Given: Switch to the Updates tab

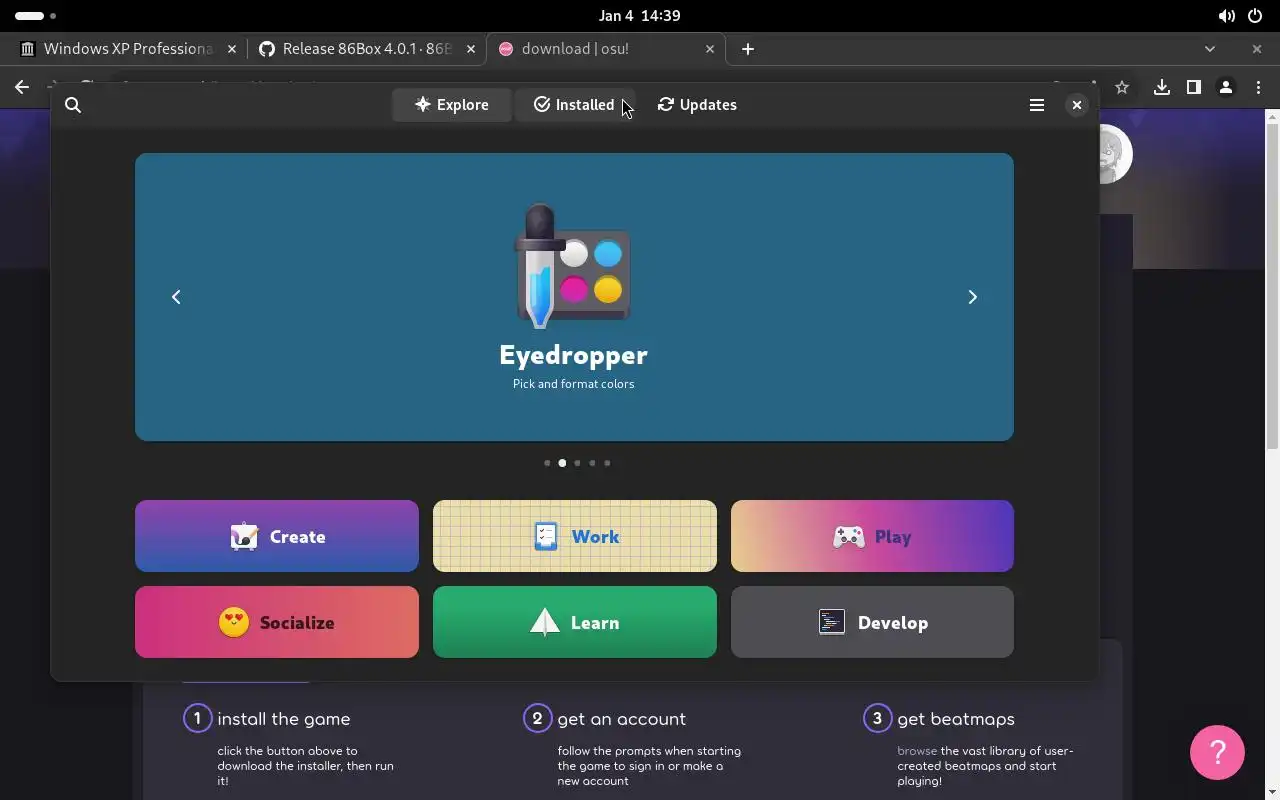Looking at the screenshot, I should click(697, 105).
